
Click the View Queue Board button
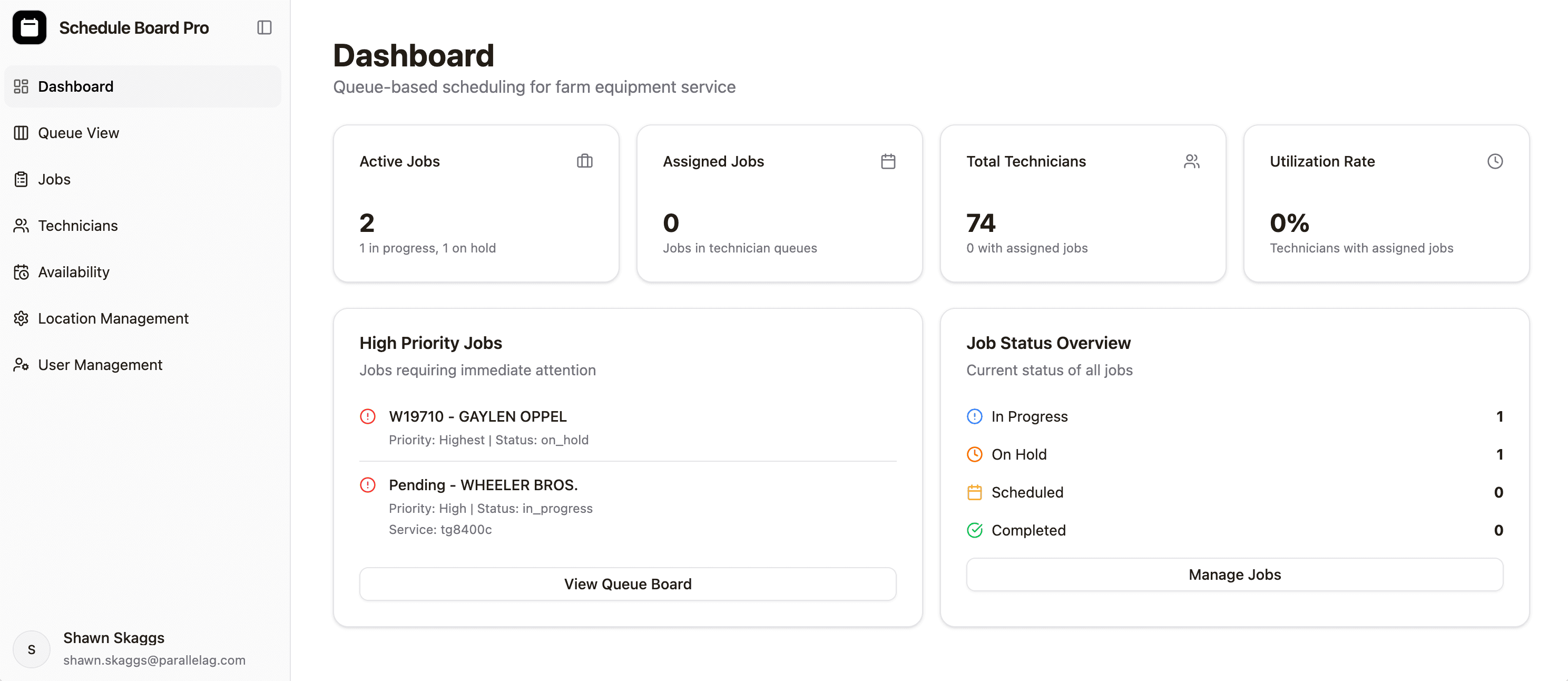pos(628,583)
